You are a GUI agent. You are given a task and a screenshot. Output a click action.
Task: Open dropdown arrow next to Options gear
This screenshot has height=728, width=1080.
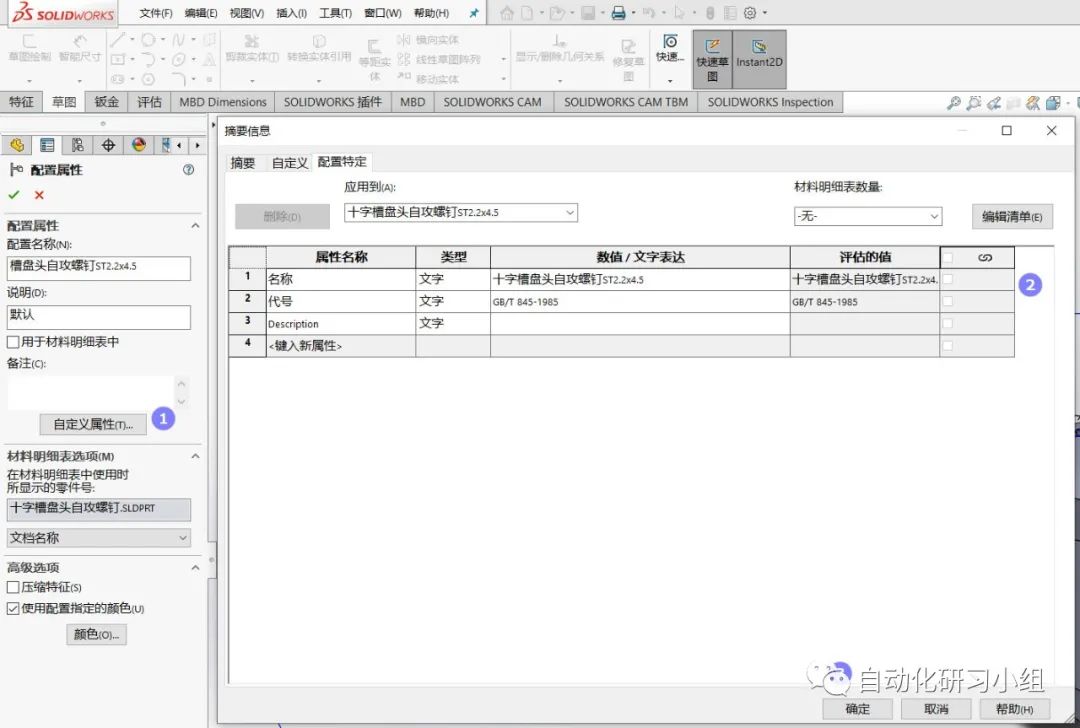(765, 13)
